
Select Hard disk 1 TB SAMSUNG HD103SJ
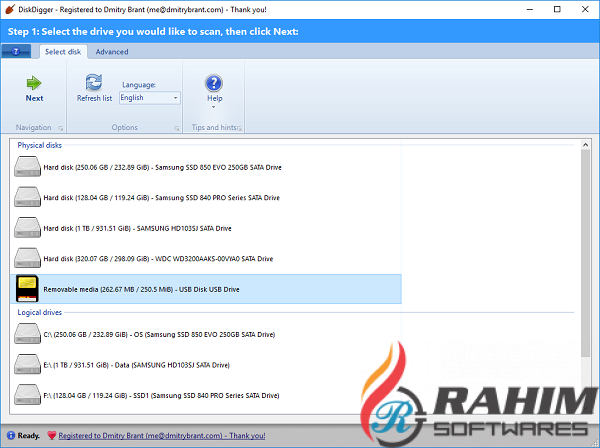(207, 228)
